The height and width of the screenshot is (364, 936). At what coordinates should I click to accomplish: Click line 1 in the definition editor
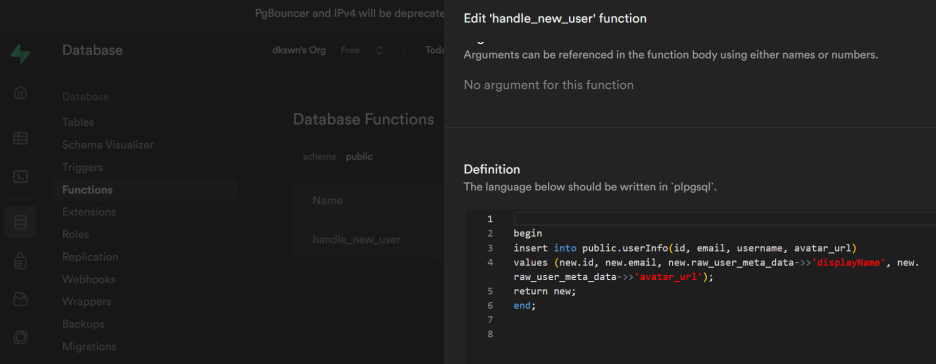(x=724, y=219)
